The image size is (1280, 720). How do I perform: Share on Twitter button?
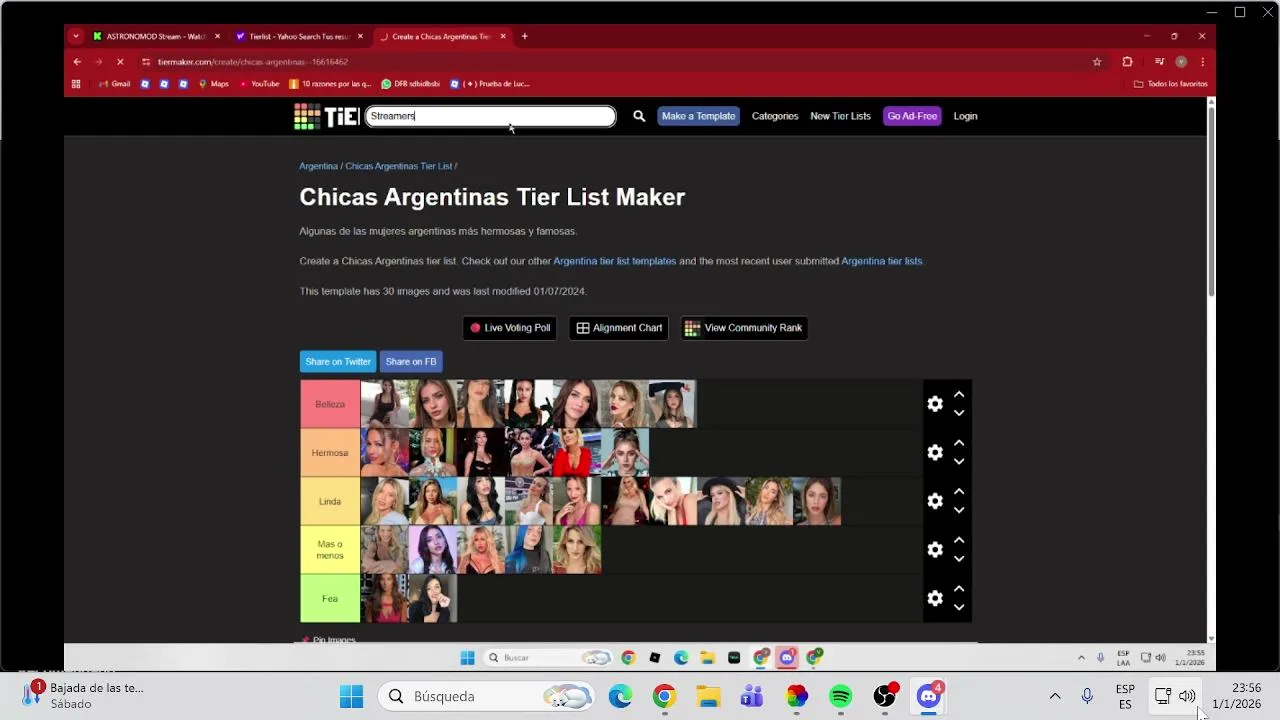point(337,362)
